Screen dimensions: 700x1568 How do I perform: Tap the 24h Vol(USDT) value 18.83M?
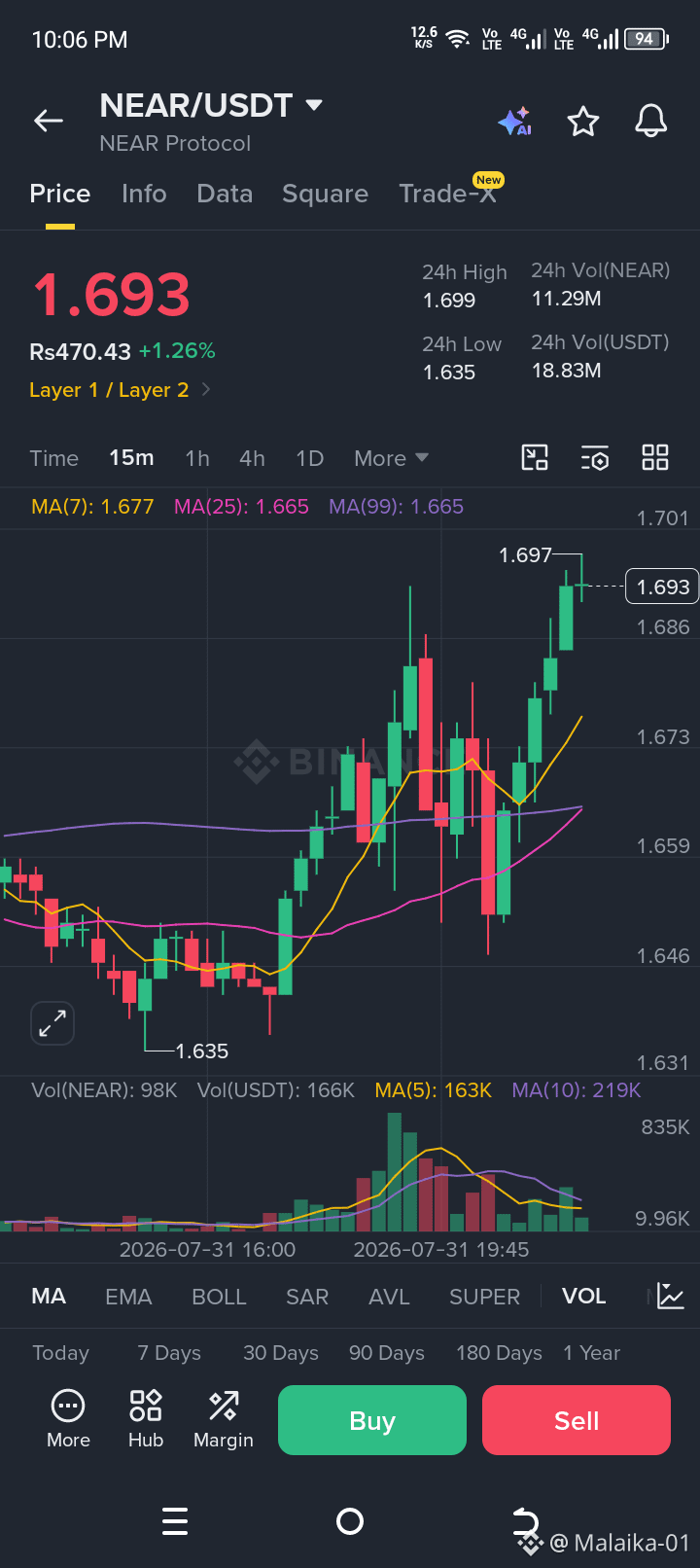[566, 371]
